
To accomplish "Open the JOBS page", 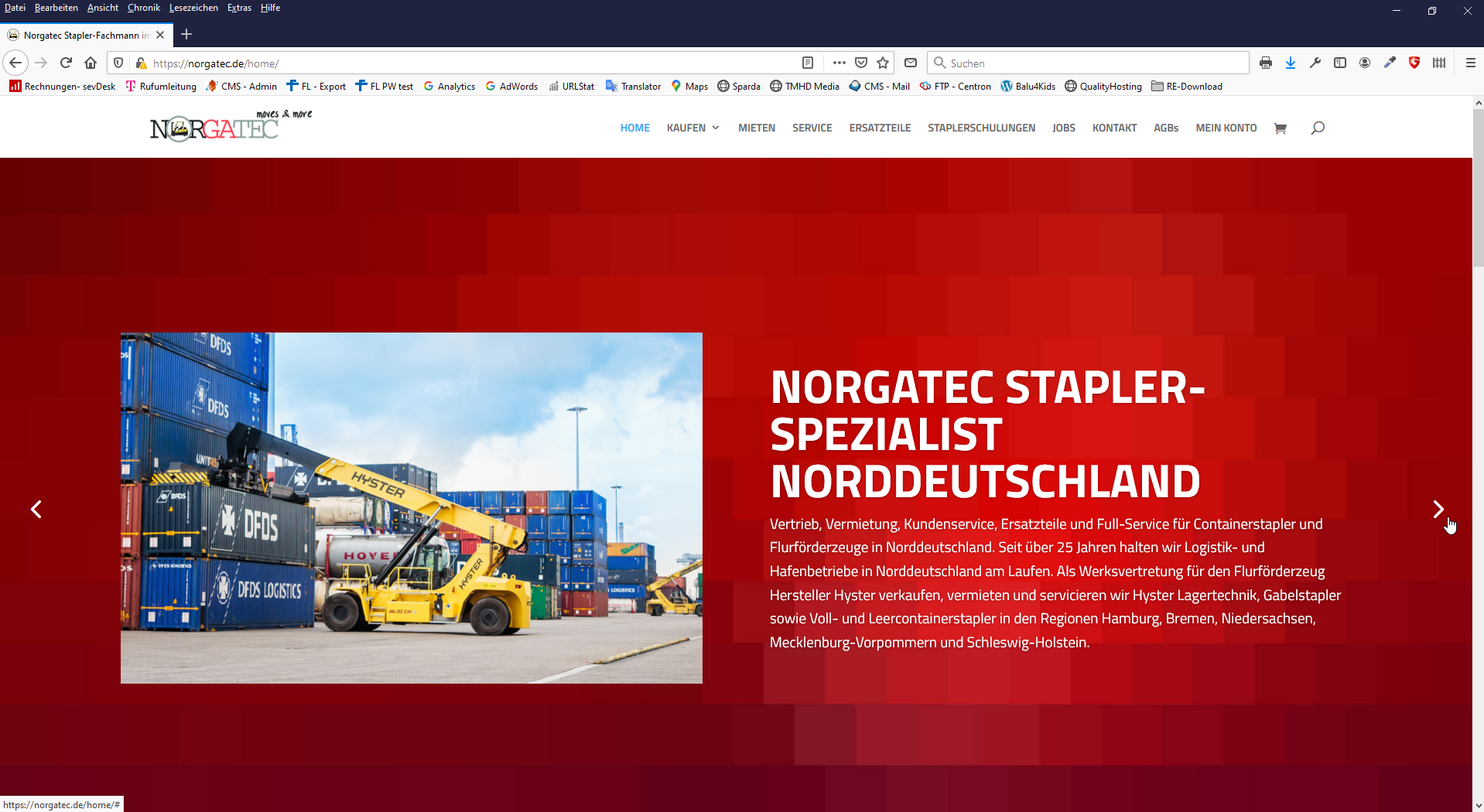I will coord(1064,128).
